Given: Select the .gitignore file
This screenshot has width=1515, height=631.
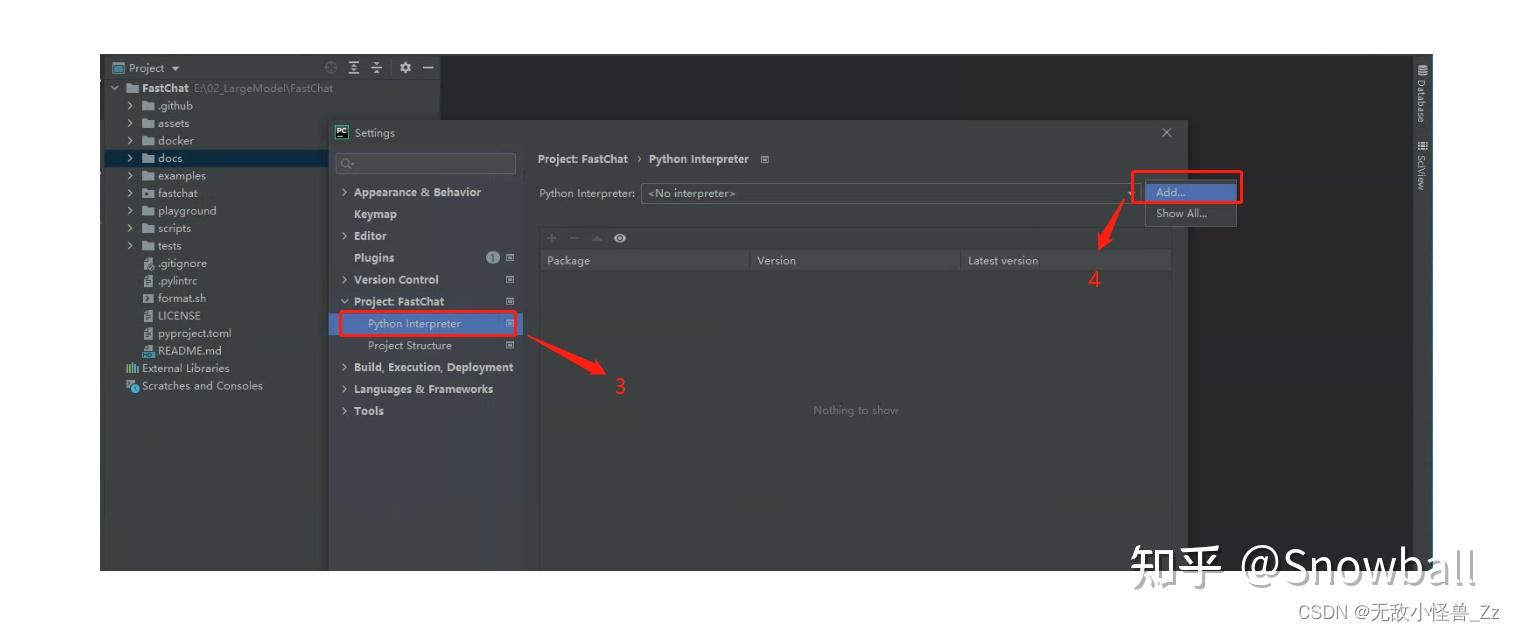Looking at the screenshot, I should coord(181,263).
